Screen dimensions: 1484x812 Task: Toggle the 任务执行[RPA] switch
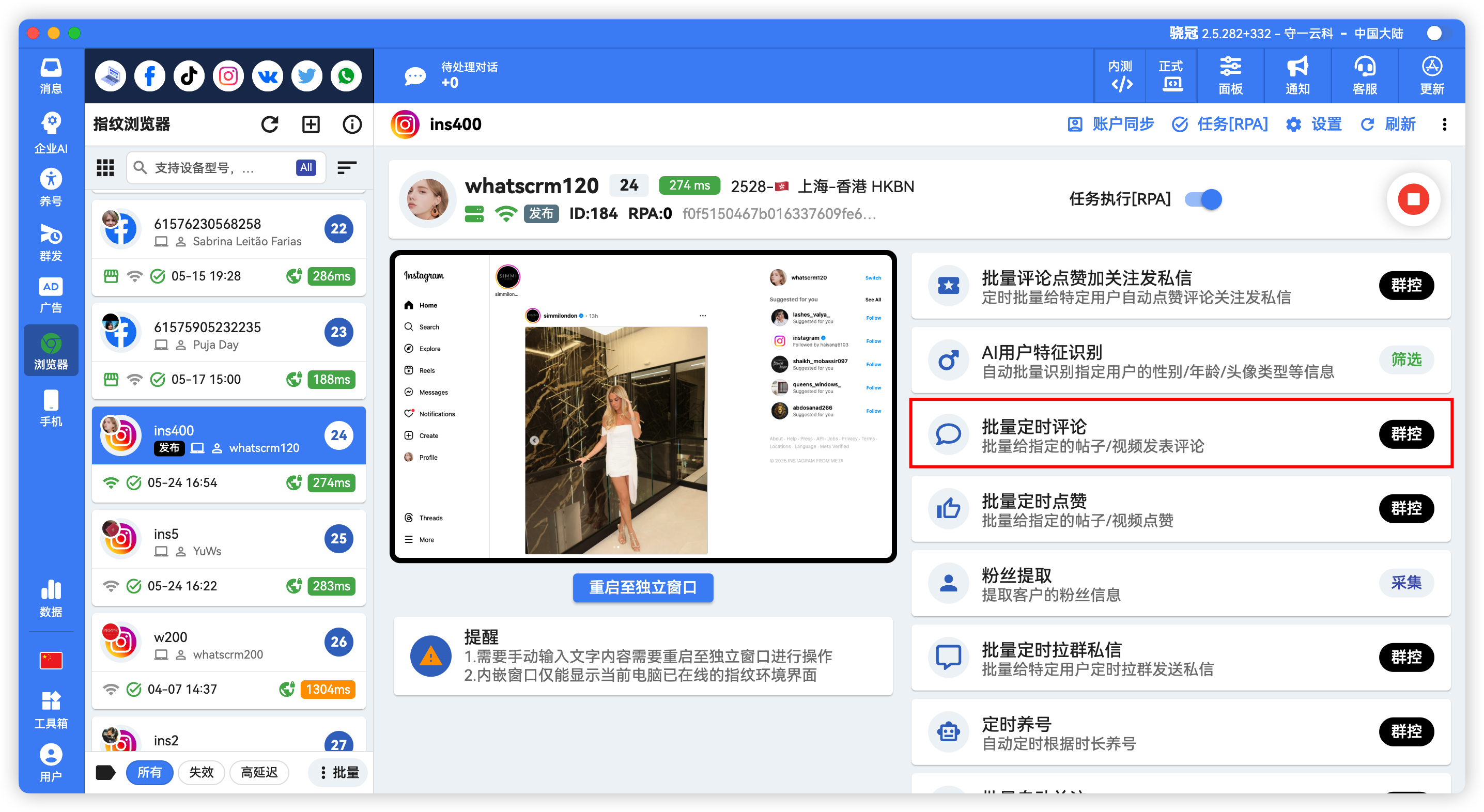tap(1203, 199)
